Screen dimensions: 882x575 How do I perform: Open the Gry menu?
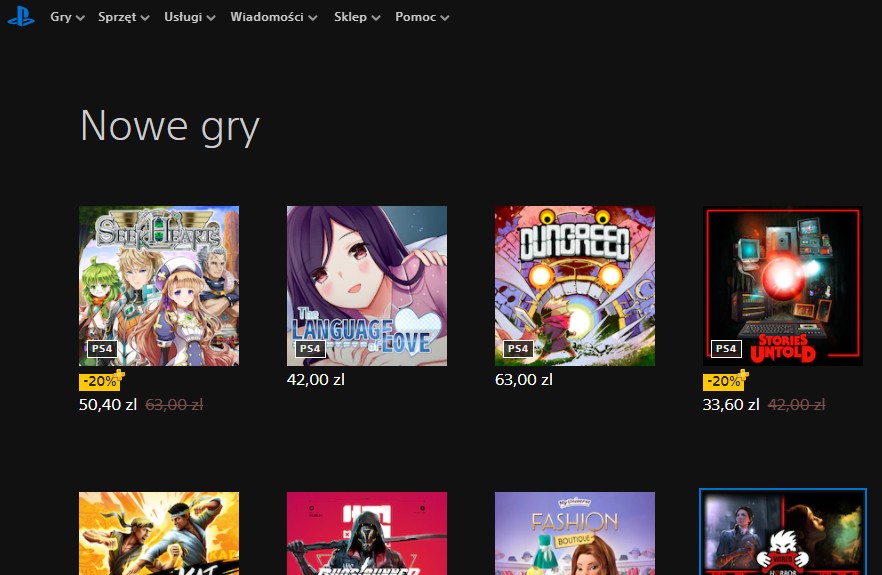[x=67, y=17]
